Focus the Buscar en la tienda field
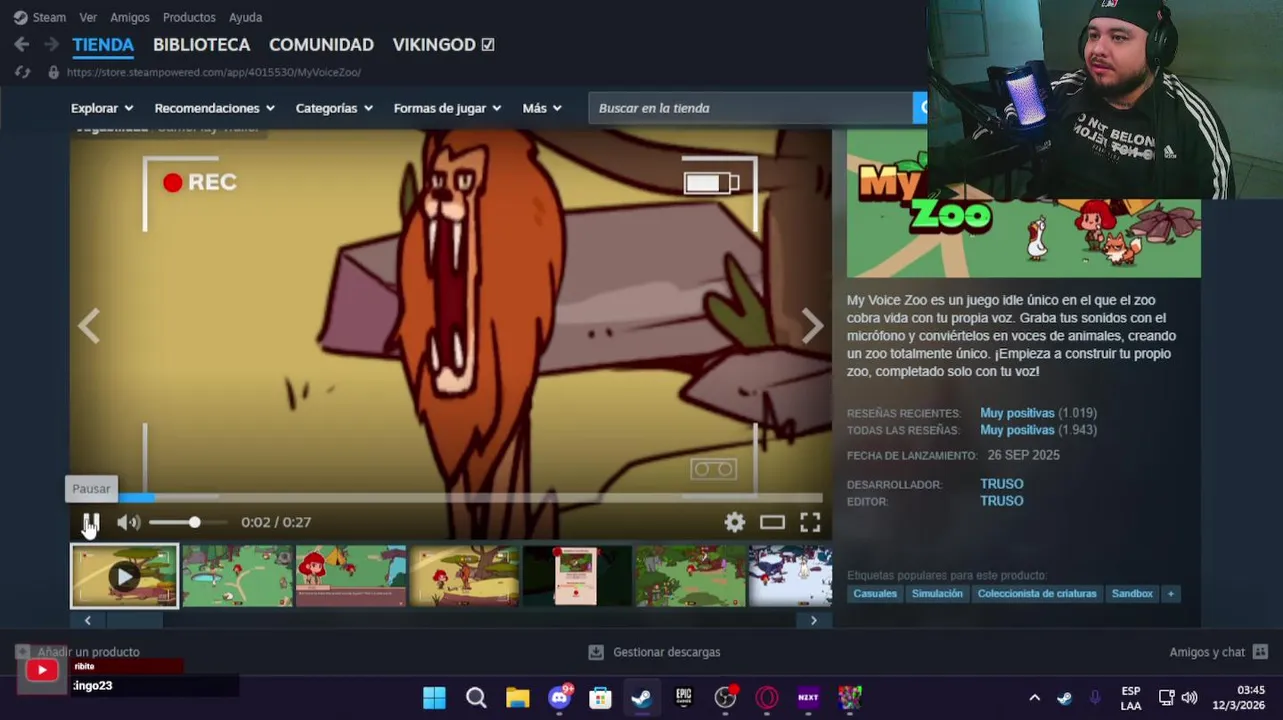Image resolution: width=1283 pixels, height=720 pixels. coord(750,108)
